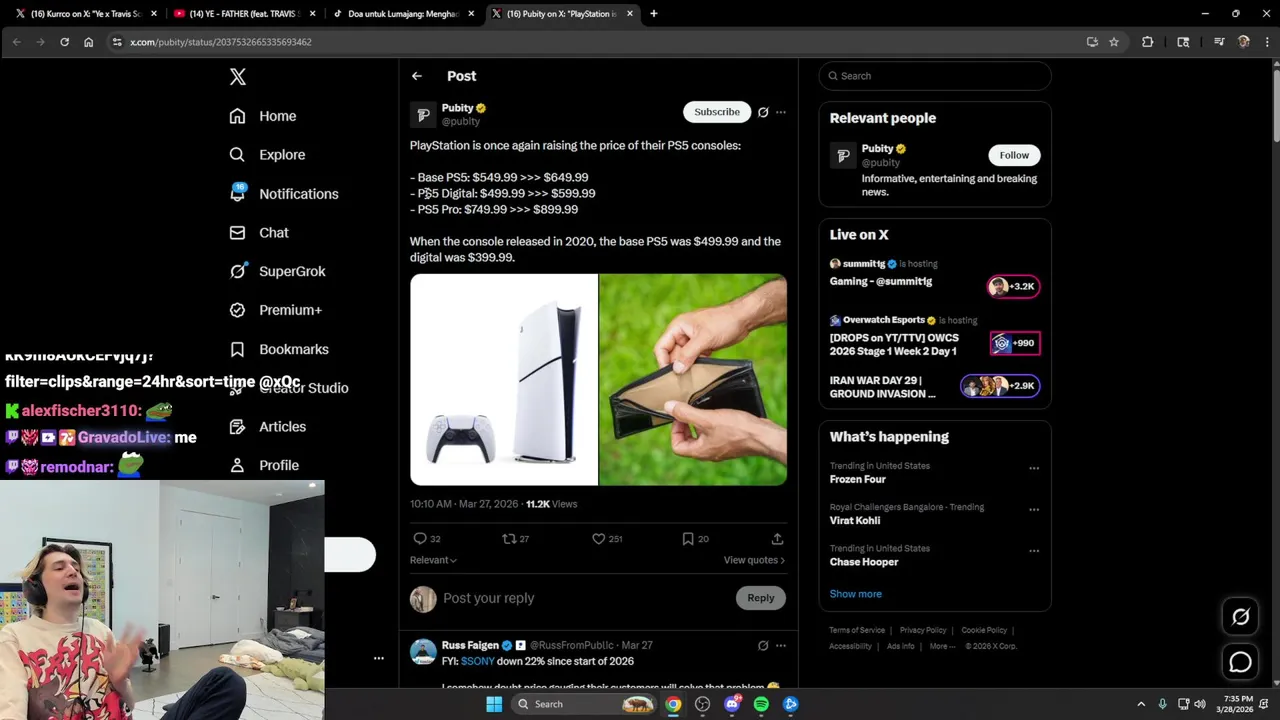
Task: Switch to YE - FATHER YouTube tab
Action: coord(244,14)
